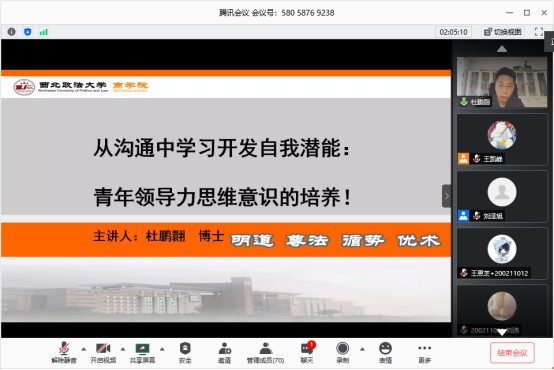Expand recording options arrow
This screenshot has height=370, width=554.
[362, 349]
